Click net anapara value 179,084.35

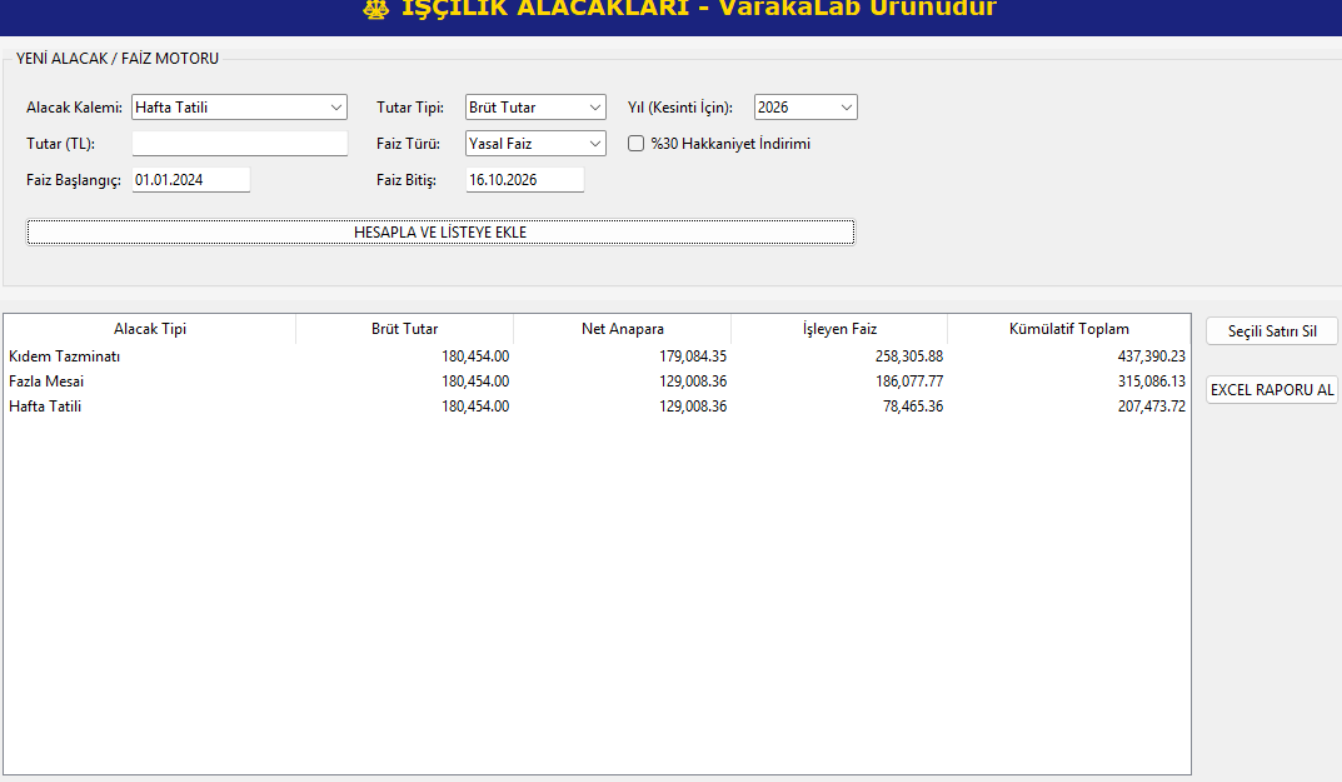pos(693,356)
